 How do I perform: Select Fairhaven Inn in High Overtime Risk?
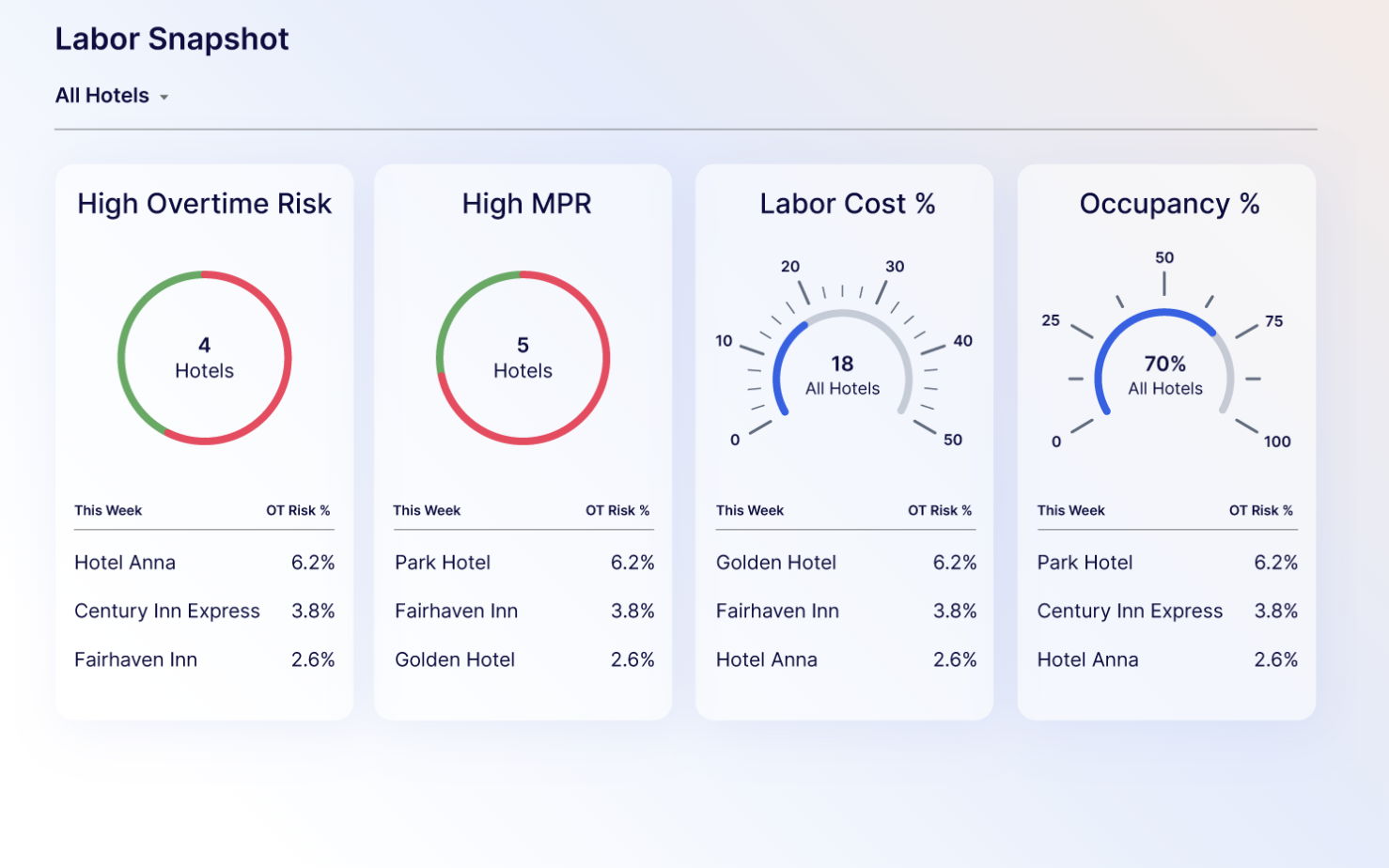[x=136, y=660]
